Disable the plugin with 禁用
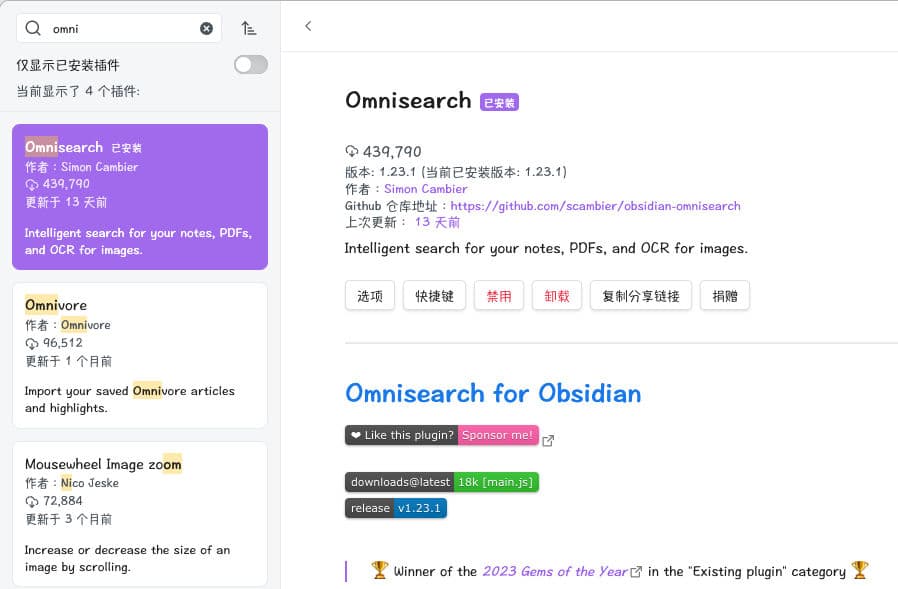The width and height of the screenshot is (898, 589). (x=498, y=296)
